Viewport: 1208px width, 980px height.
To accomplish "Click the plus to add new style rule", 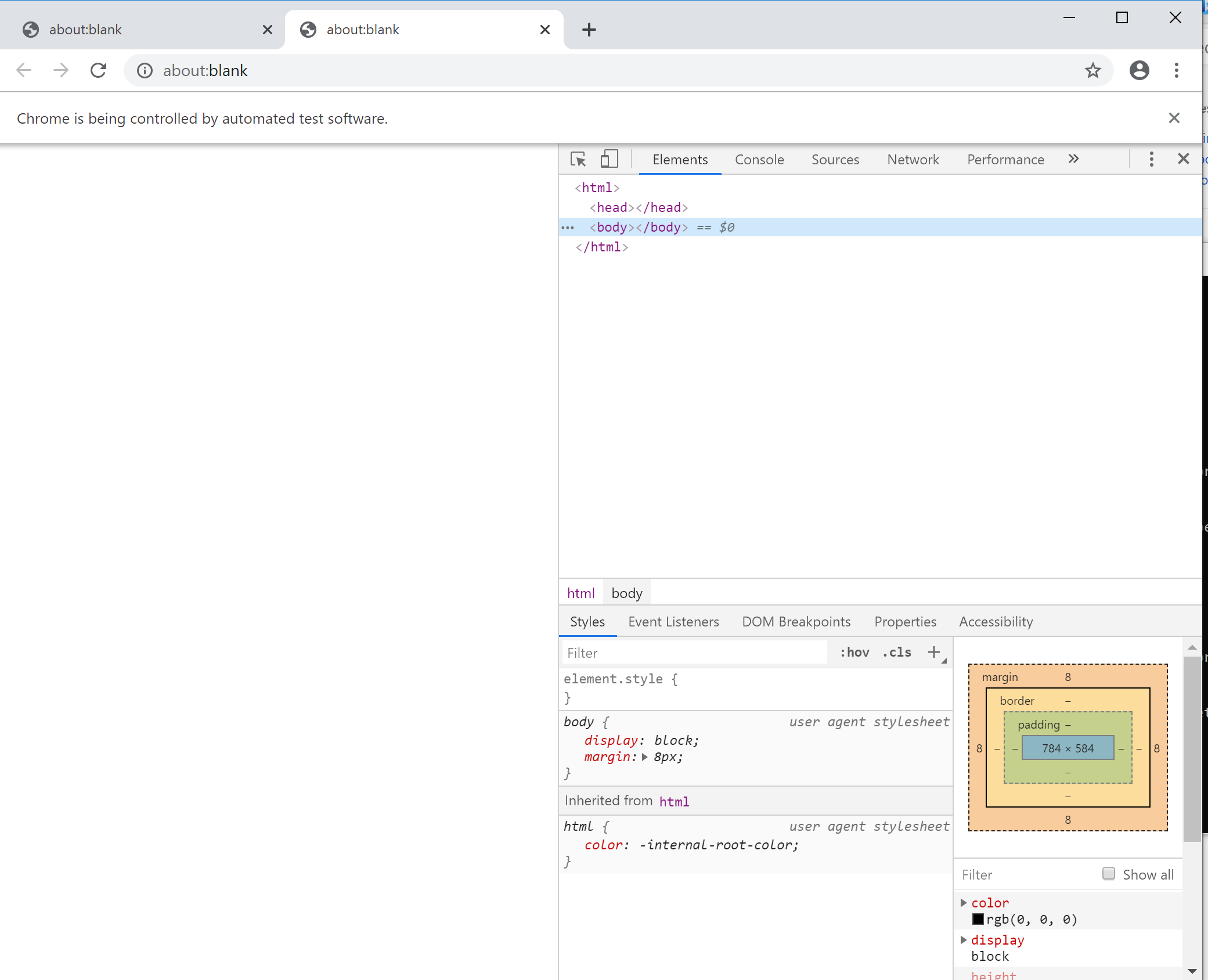I will [x=933, y=652].
